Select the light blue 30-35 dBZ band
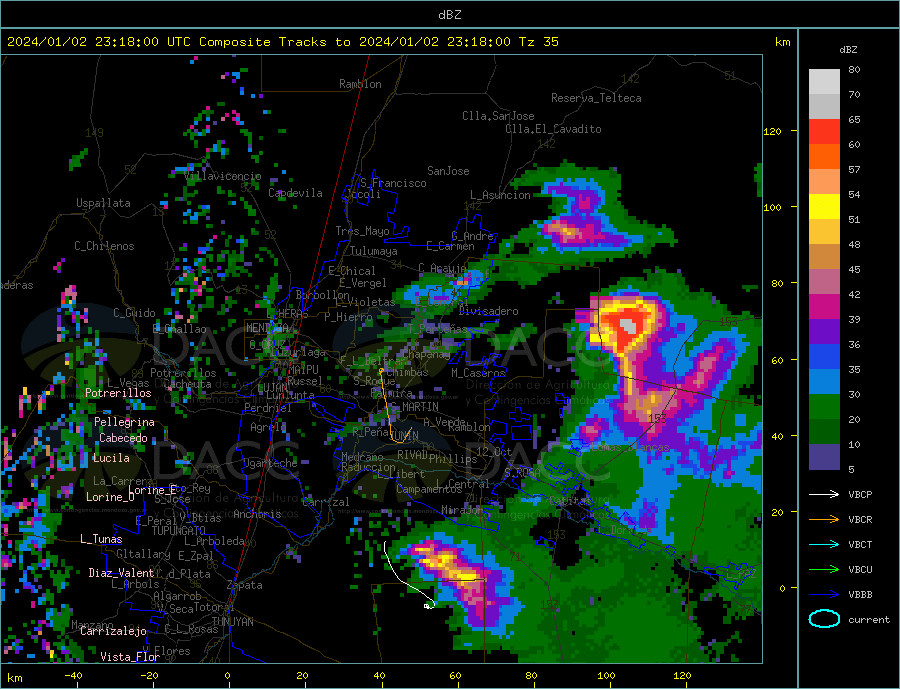This screenshot has height=689, width=900. click(x=824, y=382)
